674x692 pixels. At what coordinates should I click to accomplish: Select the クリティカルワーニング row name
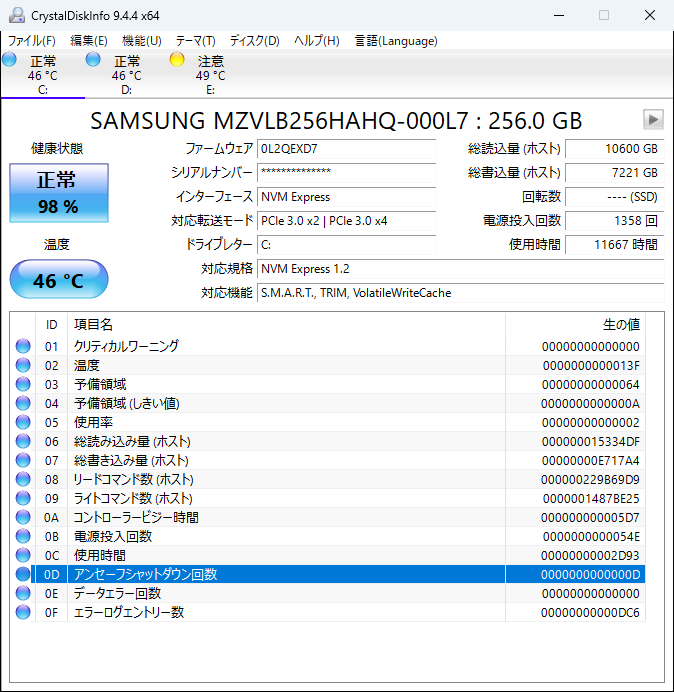[x=126, y=346]
